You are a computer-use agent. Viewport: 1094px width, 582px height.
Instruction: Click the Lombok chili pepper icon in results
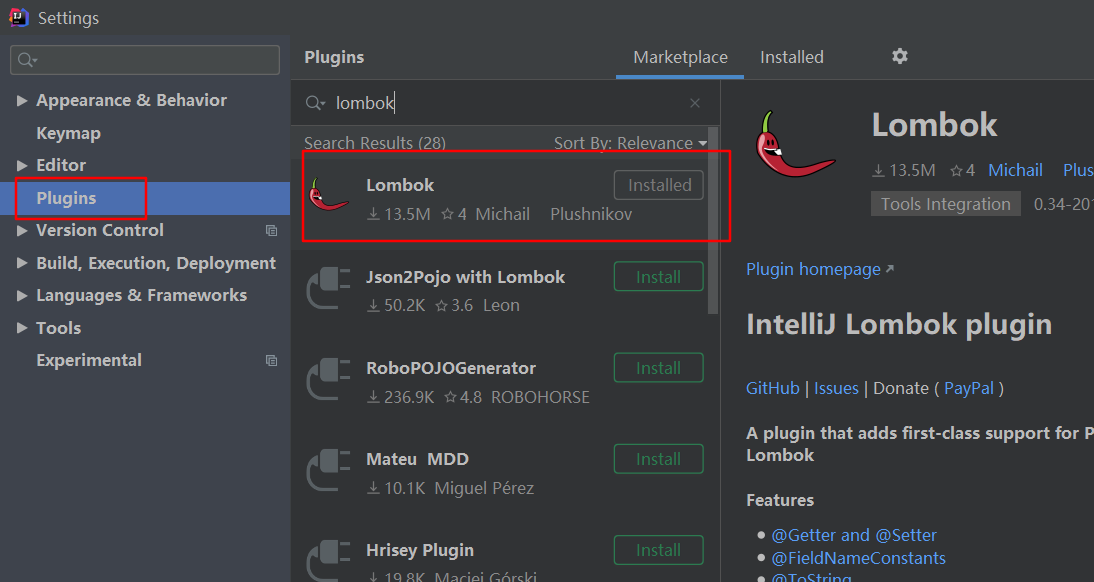tap(329, 195)
